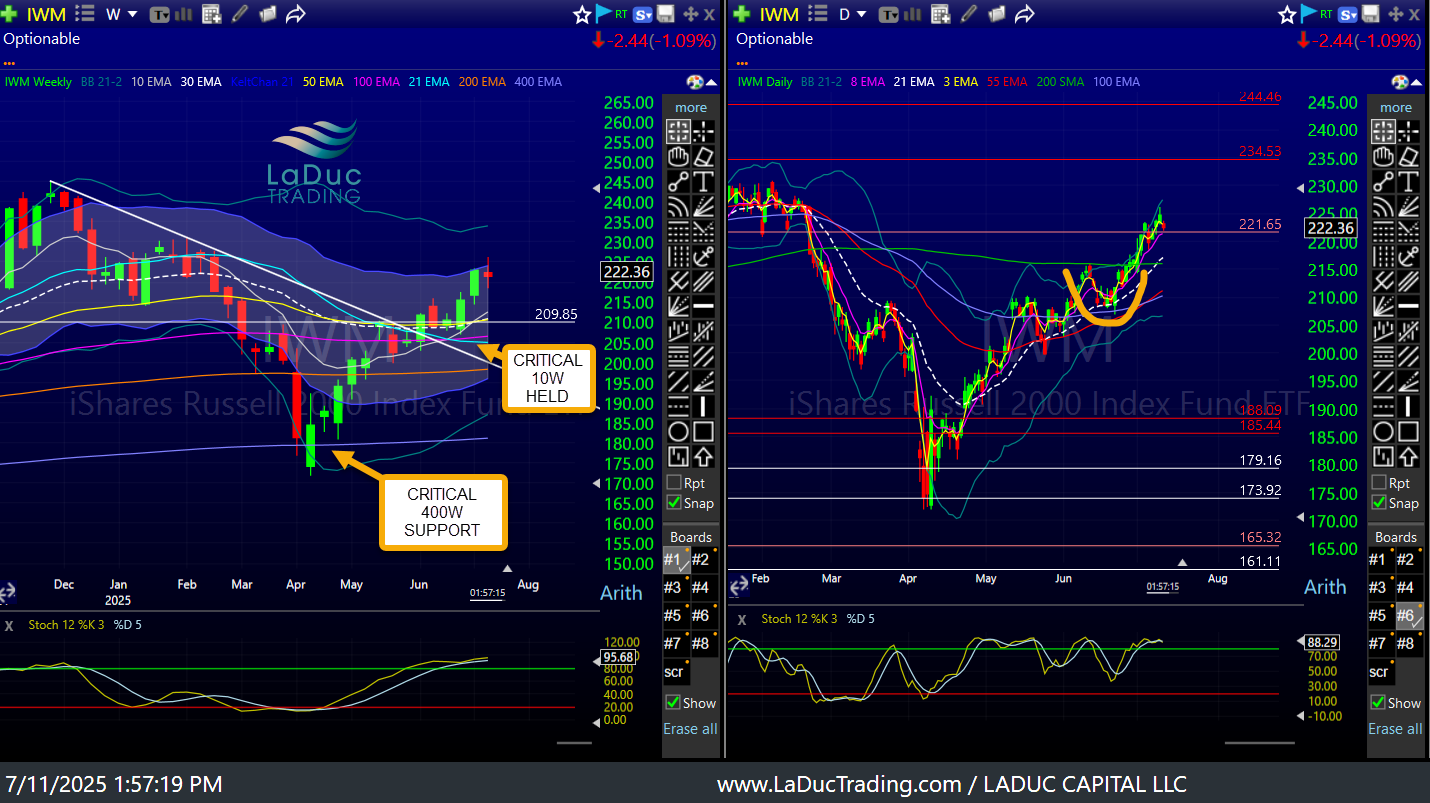This screenshot has width=1430, height=803.
Task: Click the favorite star icon on daily chart
Action: point(1287,14)
